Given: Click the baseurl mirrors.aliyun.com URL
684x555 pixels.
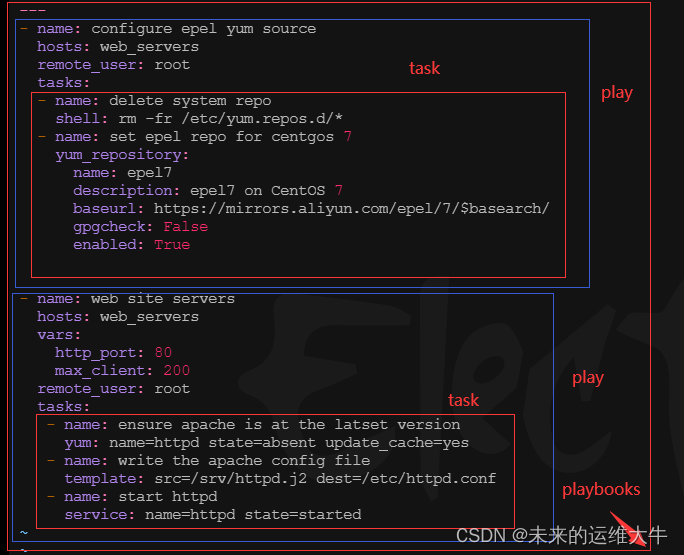Looking at the screenshot, I should pyautogui.click(x=352, y=209).
